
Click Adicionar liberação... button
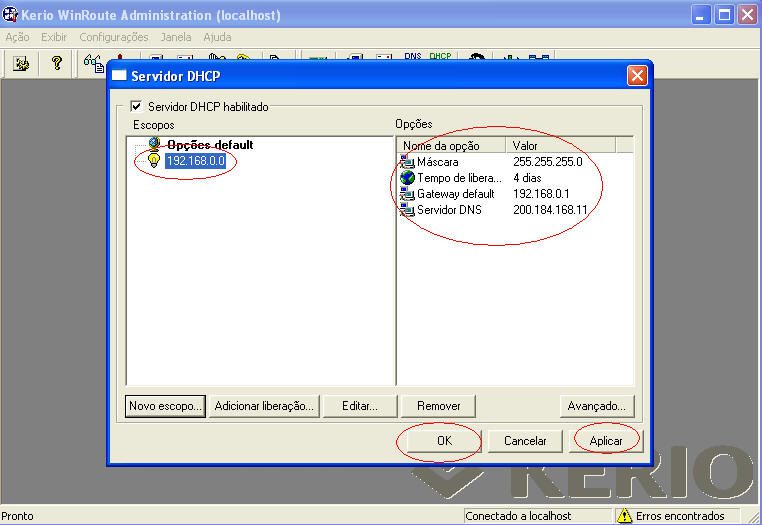click(265, 406)
